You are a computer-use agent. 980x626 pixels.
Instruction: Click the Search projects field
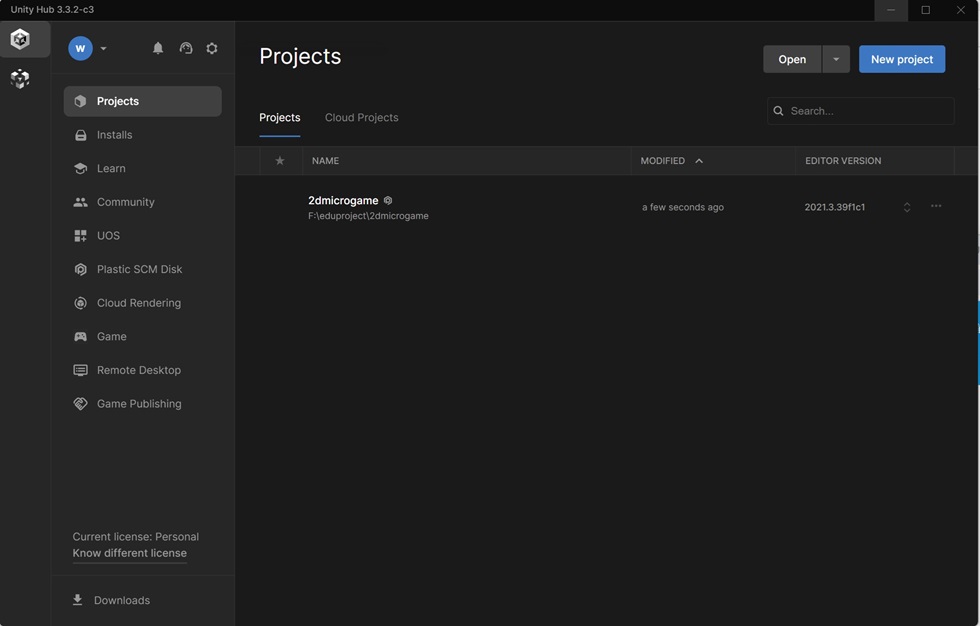click(861, 111)
